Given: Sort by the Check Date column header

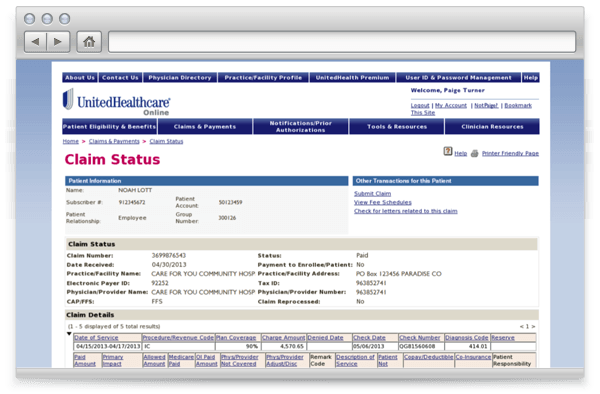Looking at the screenshot, I should (369, 338).
